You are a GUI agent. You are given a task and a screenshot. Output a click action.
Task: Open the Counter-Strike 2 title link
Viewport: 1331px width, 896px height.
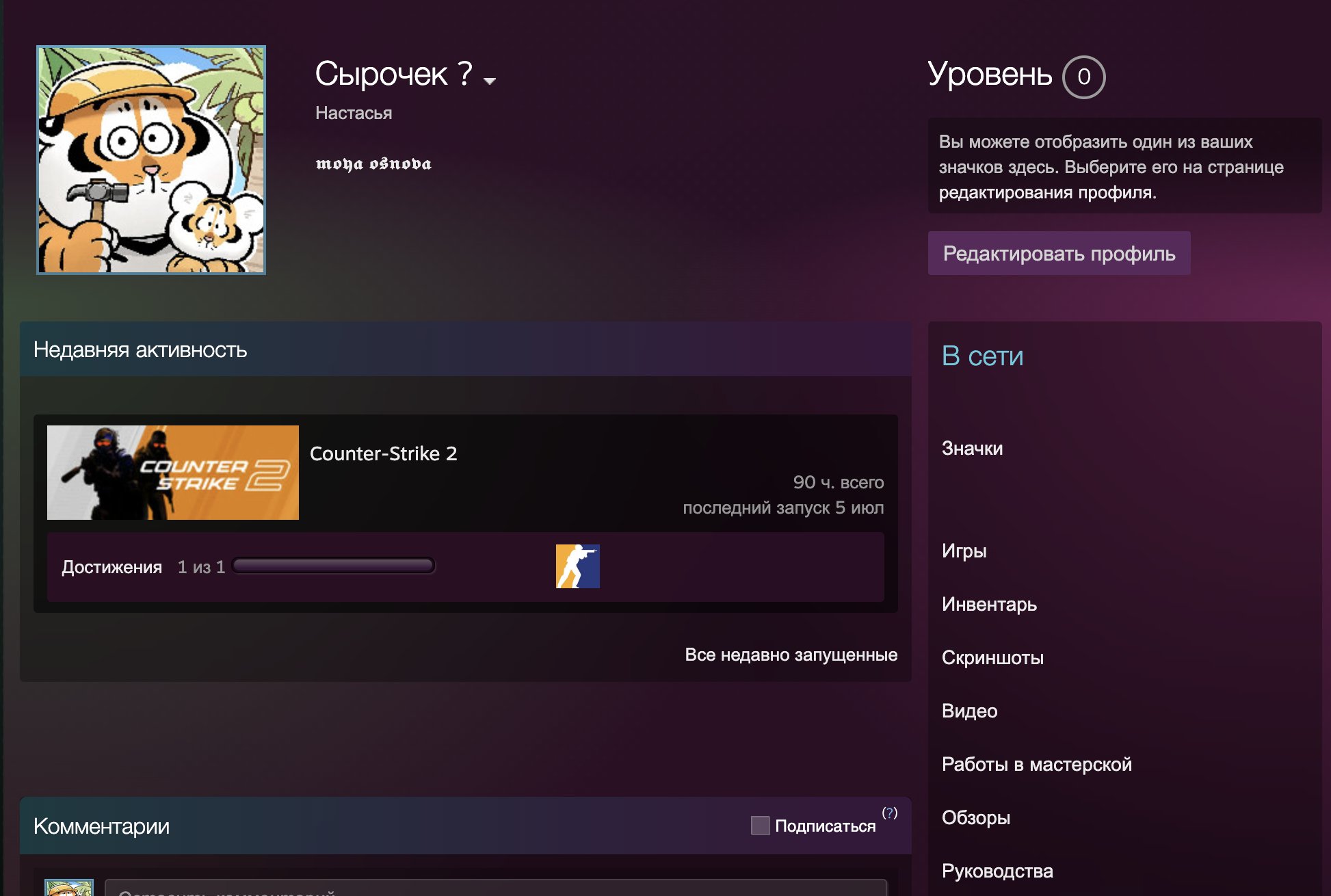coord(383,453)
